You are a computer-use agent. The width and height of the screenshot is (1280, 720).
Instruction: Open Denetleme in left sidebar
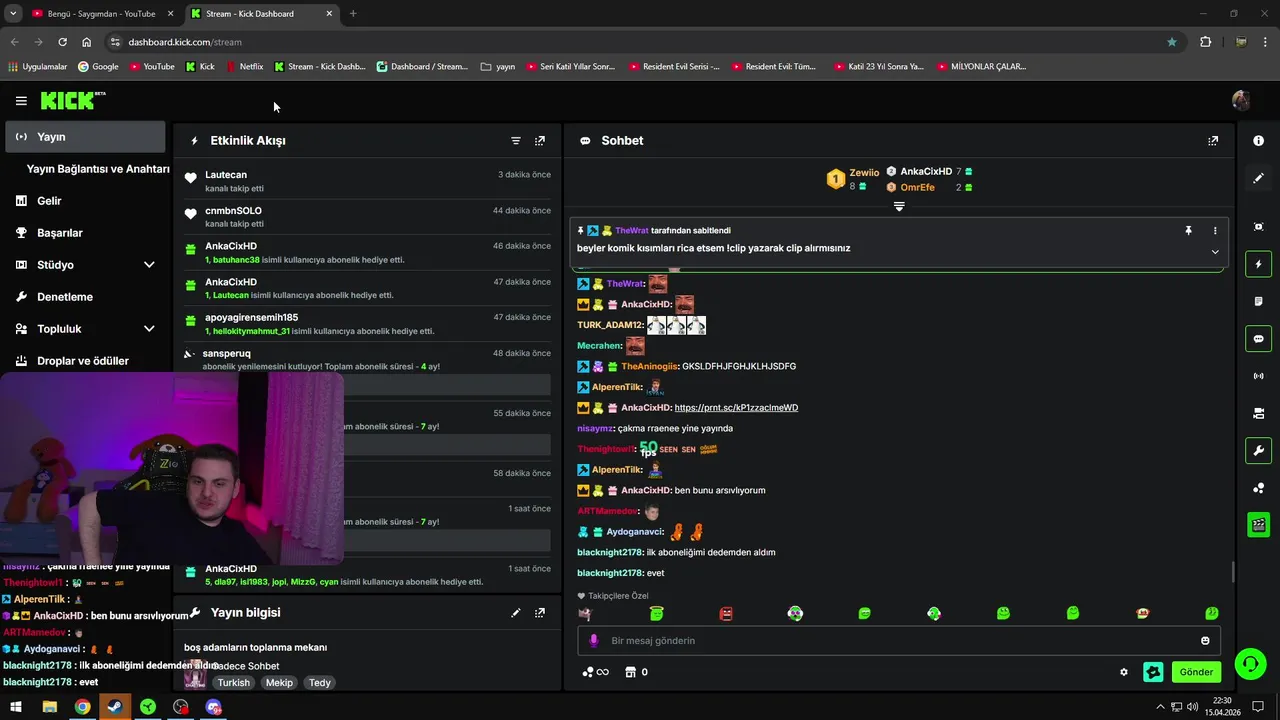pos(65,297)
